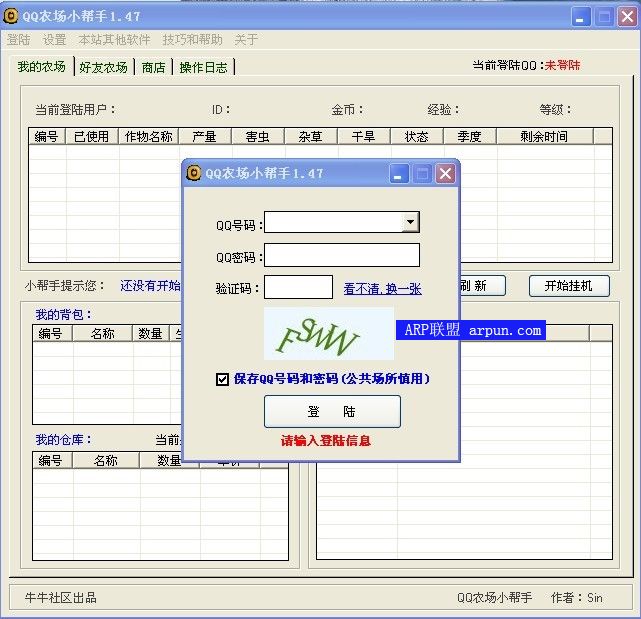Click the 季度 column header
This screenshot has width=641, height=619.
click(470, 136)
